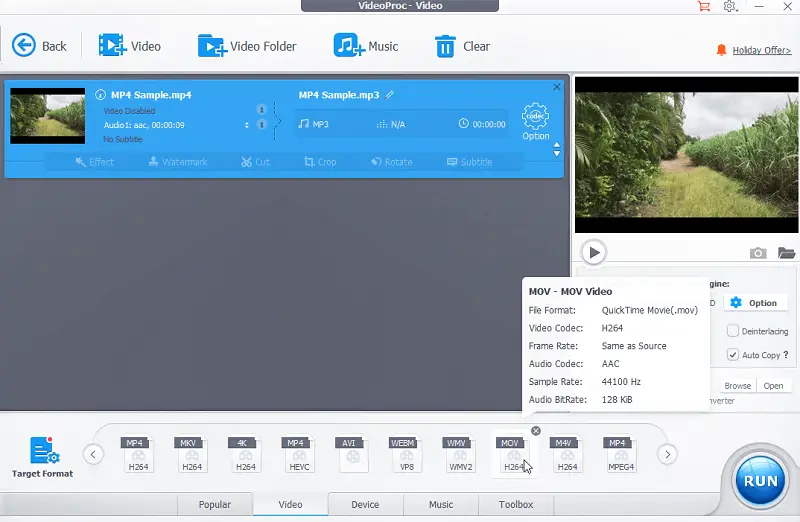The height and width of the screenshot is (522, 800).
Task: Select the 4K H264 format
Action: click(x=245, y=454)
